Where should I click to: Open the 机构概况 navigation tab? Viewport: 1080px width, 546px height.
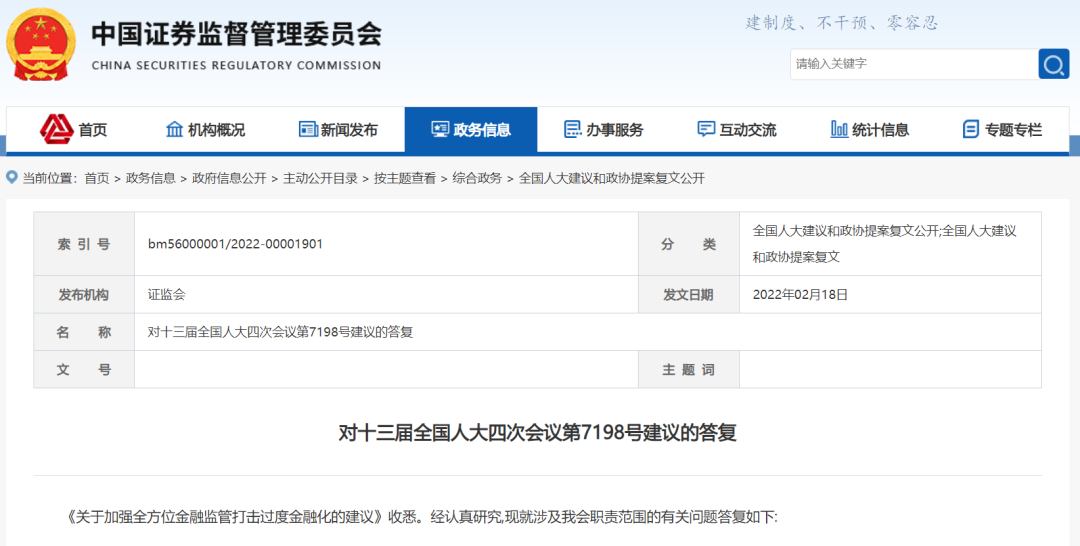click(205, 129)
